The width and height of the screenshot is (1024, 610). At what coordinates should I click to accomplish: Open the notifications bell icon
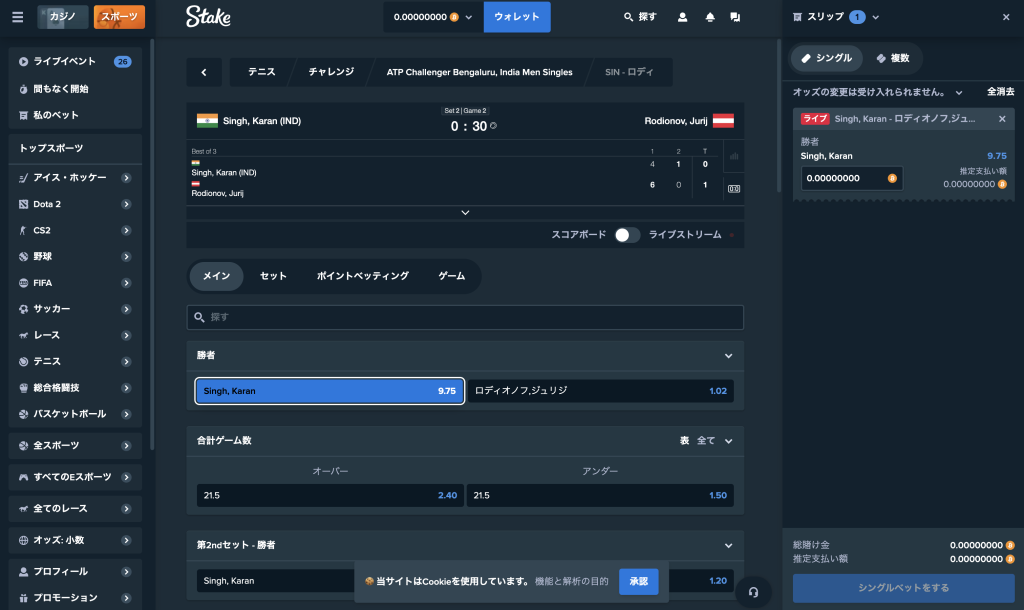[710, 17]
